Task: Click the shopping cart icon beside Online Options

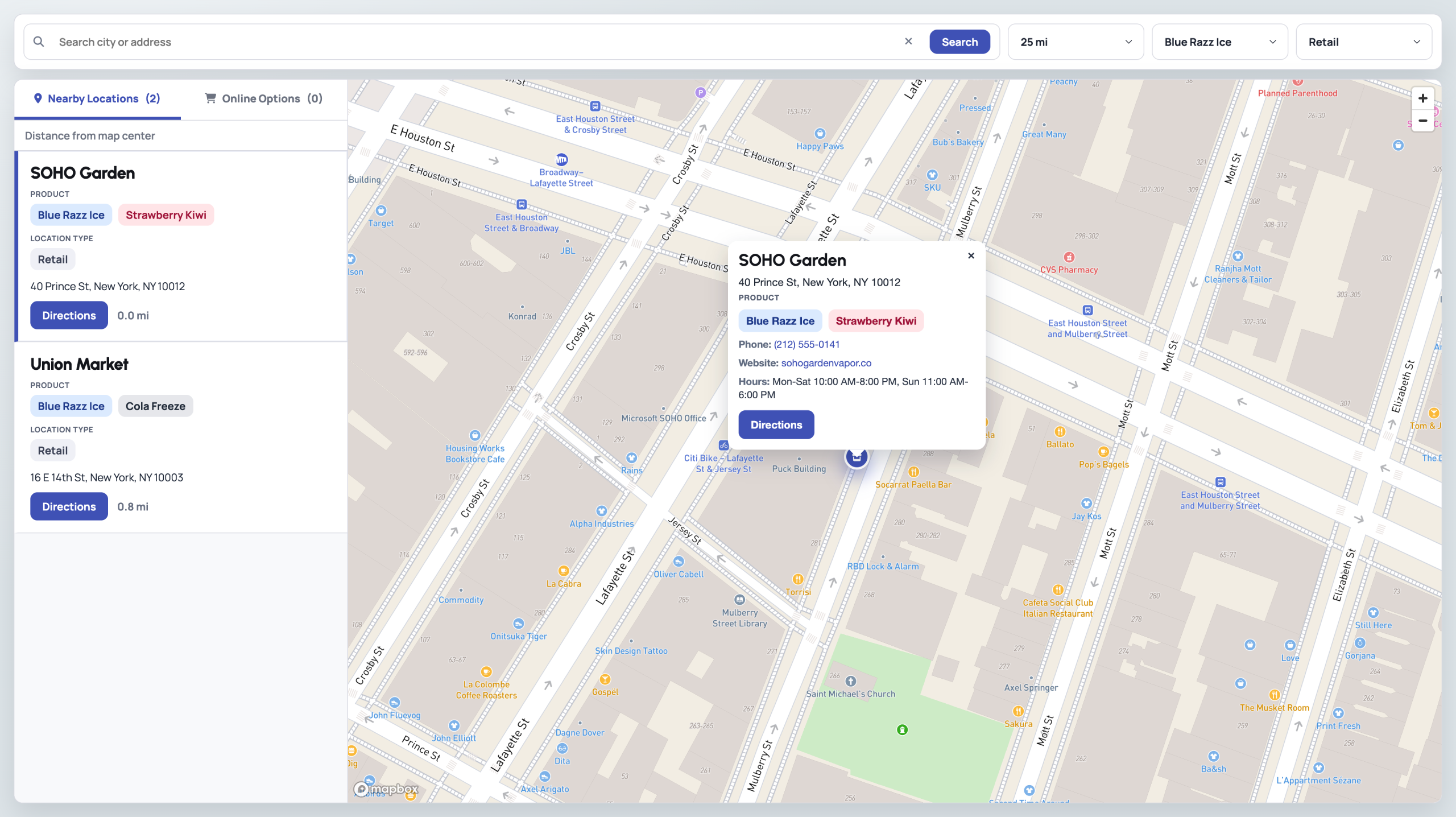Action: click(210, 98)
